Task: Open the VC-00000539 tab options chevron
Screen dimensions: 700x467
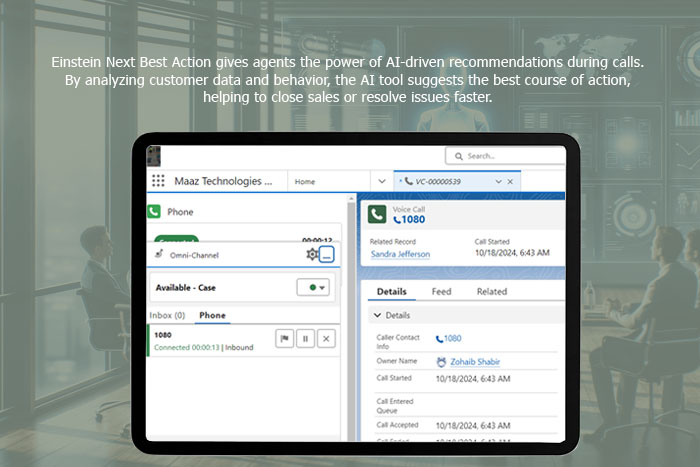Action: coord(499,182)
